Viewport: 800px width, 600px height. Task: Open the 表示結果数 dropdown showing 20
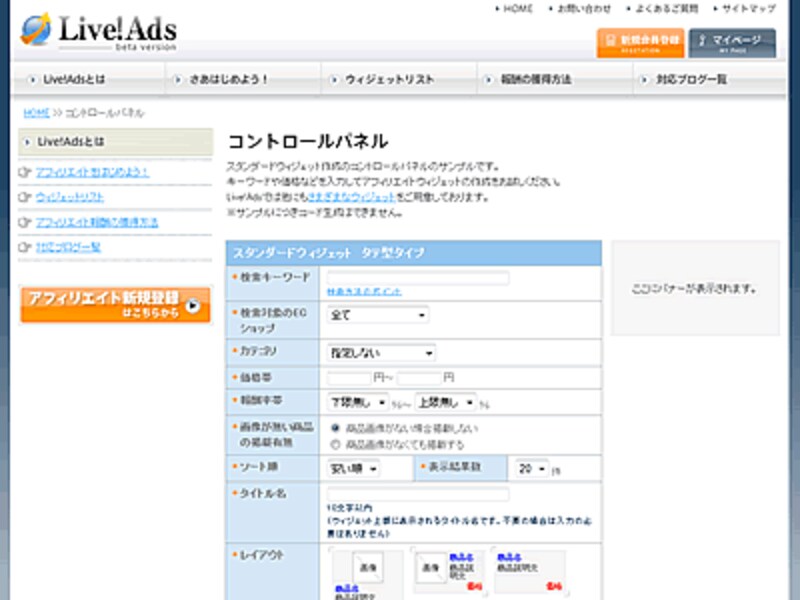532,468
